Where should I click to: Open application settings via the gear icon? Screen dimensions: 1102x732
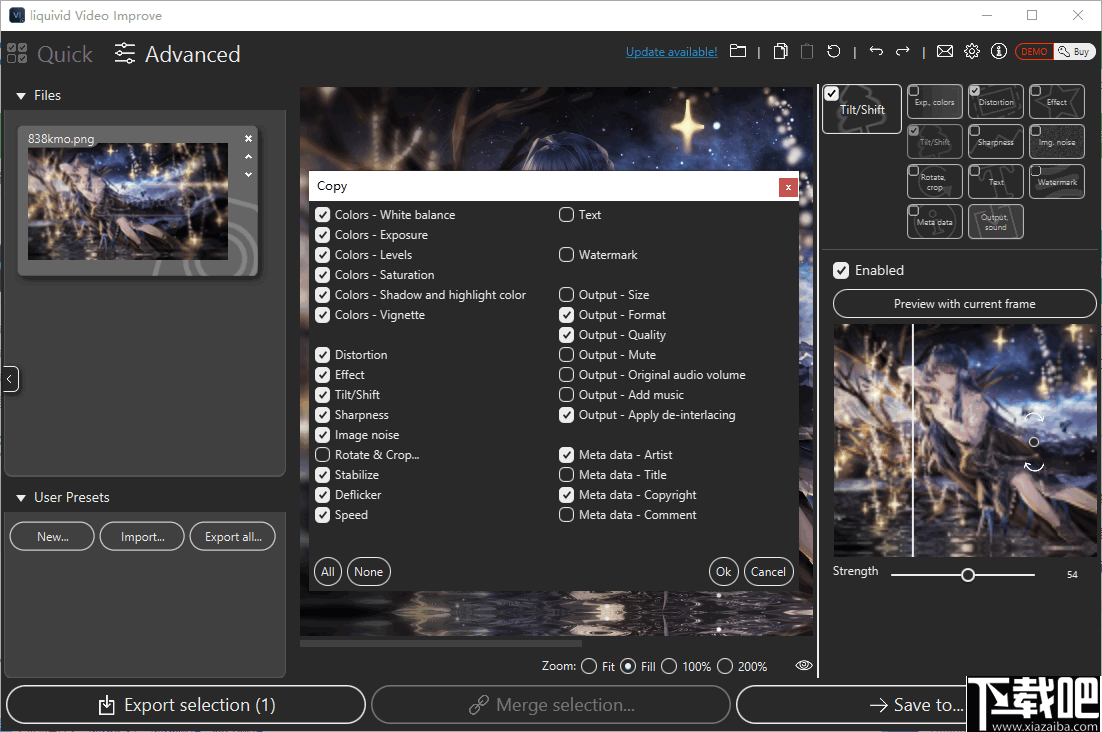[x=971, y=51]
